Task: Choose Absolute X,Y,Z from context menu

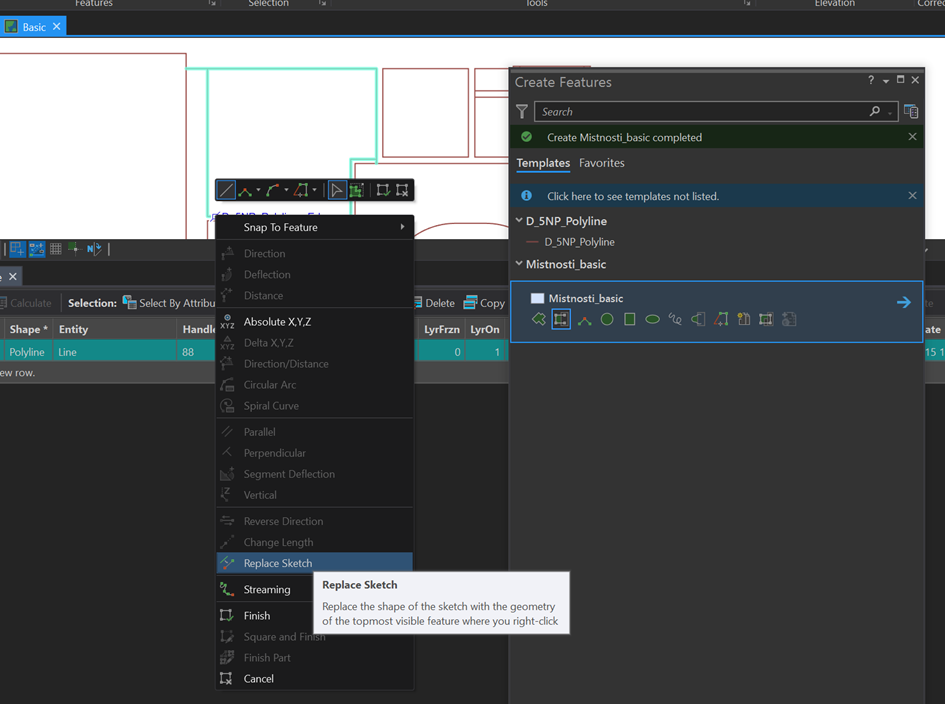Action: click(x=315, y=322)
